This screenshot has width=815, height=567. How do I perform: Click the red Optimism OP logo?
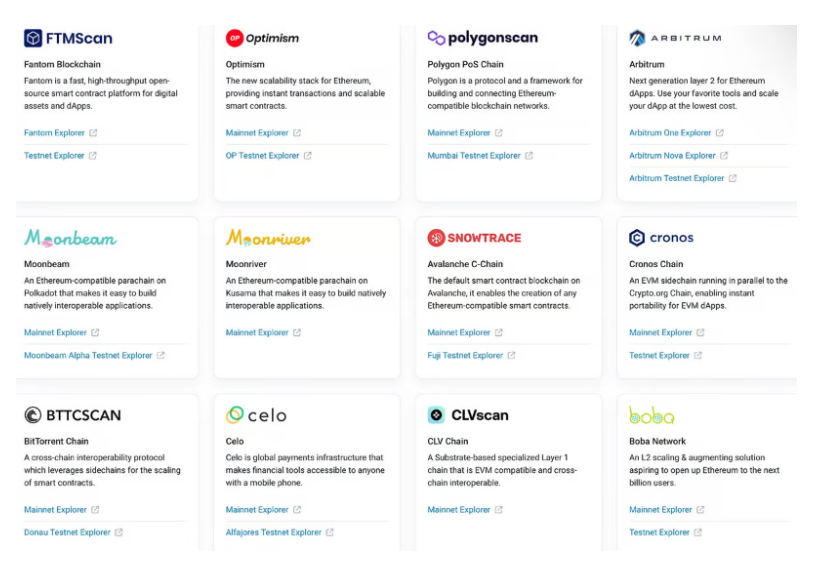click(x=234, y=38)
